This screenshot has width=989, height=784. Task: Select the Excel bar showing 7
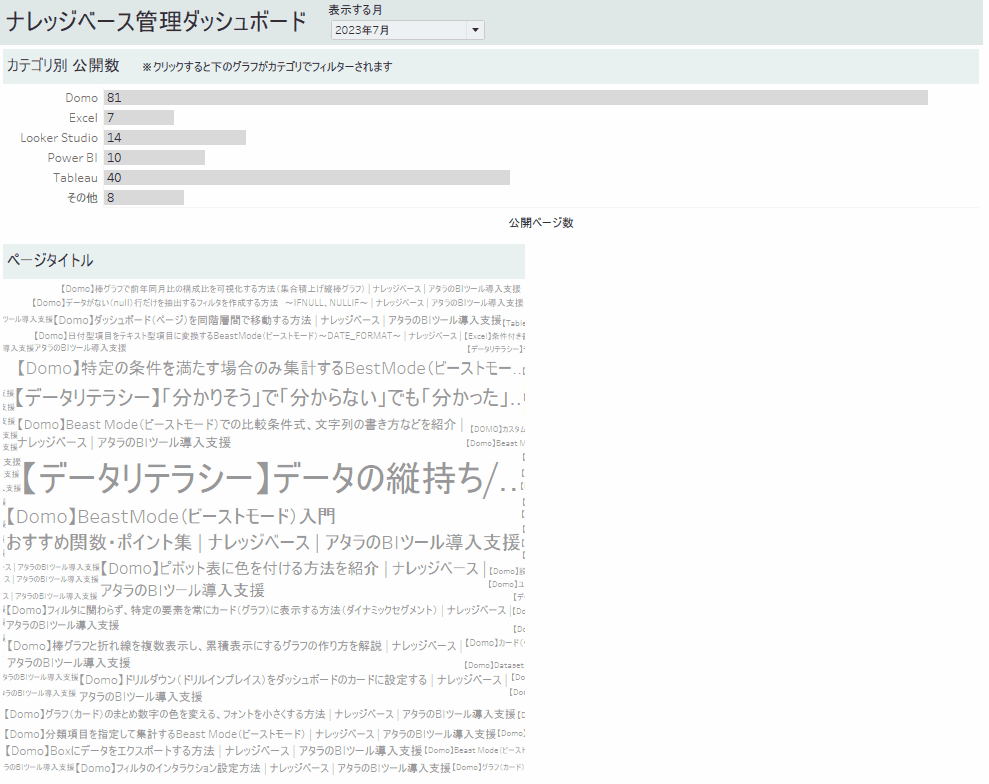pos(139,118)
